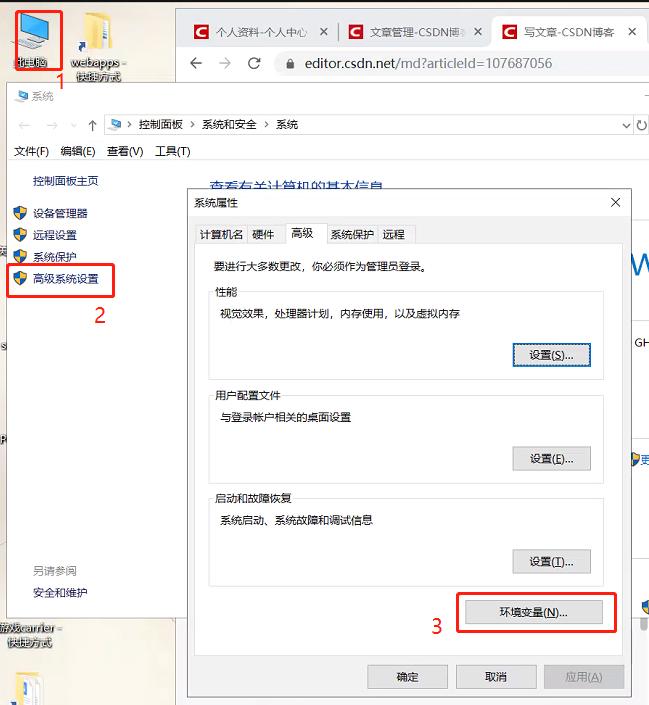Close the 个人资料-个人中心 tab
Image resolution: width=649 pixels, height=705 pixels.
coord(323,32)
